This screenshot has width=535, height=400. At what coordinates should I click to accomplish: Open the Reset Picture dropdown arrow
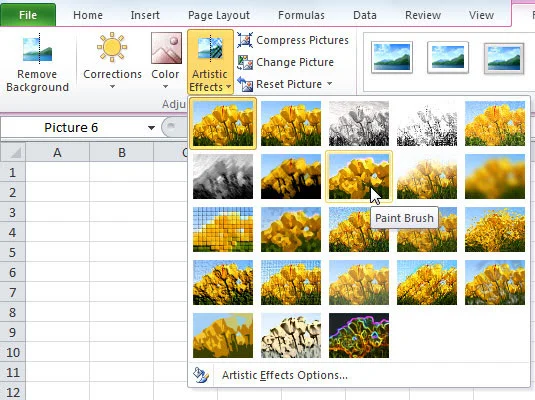(329, 83)
